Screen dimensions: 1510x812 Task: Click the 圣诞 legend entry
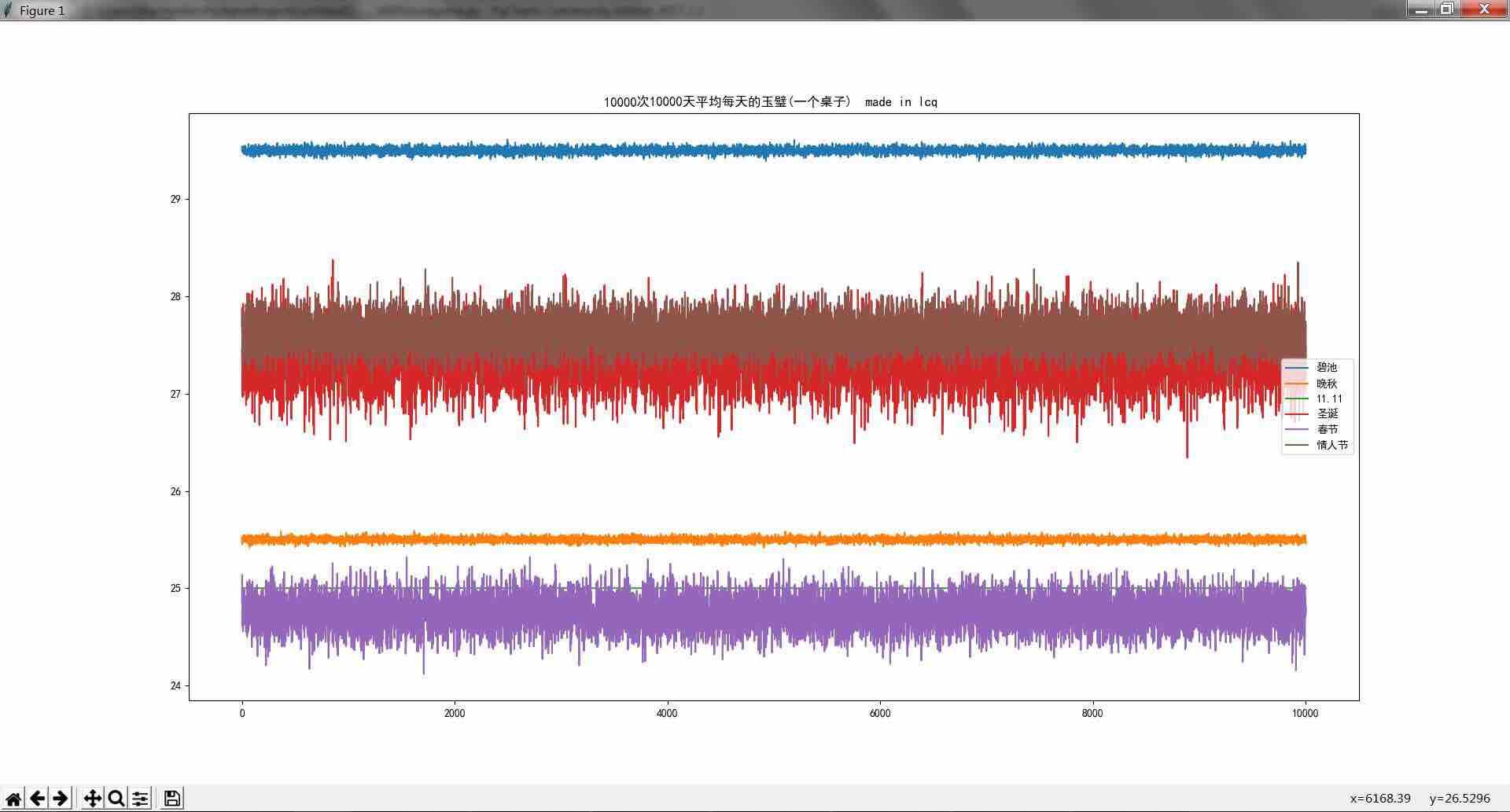coord(1327,413)
